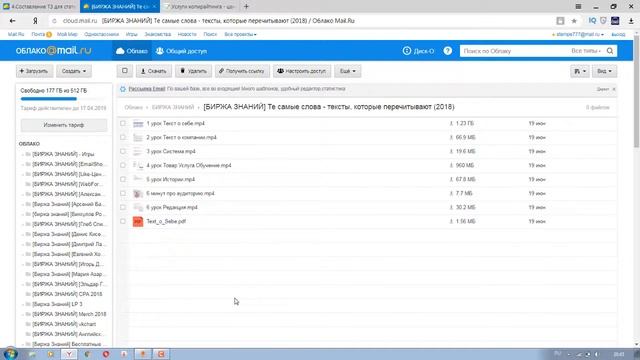Click the magnifier search icon in cloud search
Image resolution: width=640 pixels, height=360 pixels.
pos(610,51)
